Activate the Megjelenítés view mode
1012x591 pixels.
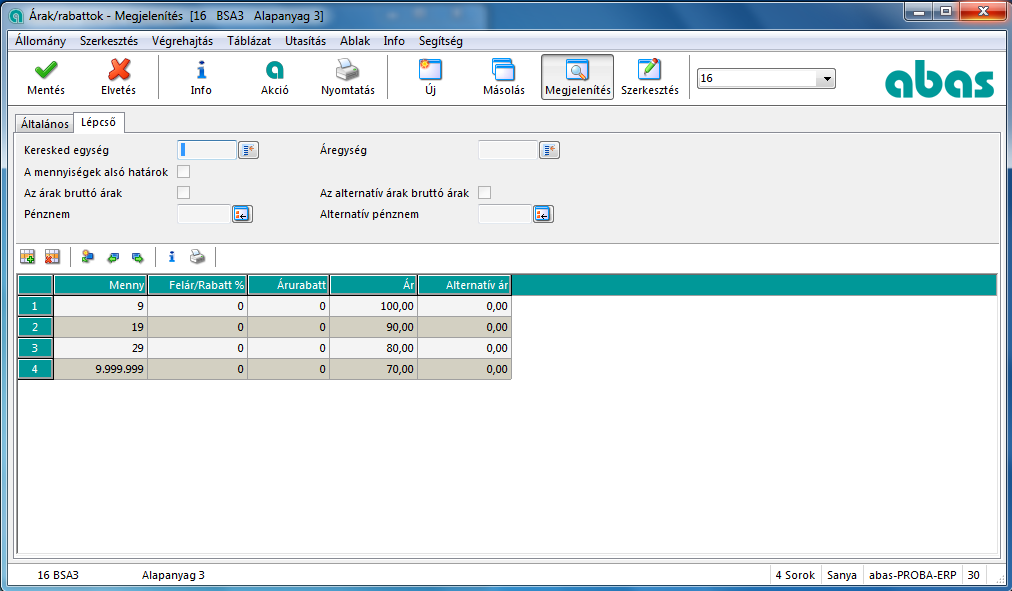point(577,77)
